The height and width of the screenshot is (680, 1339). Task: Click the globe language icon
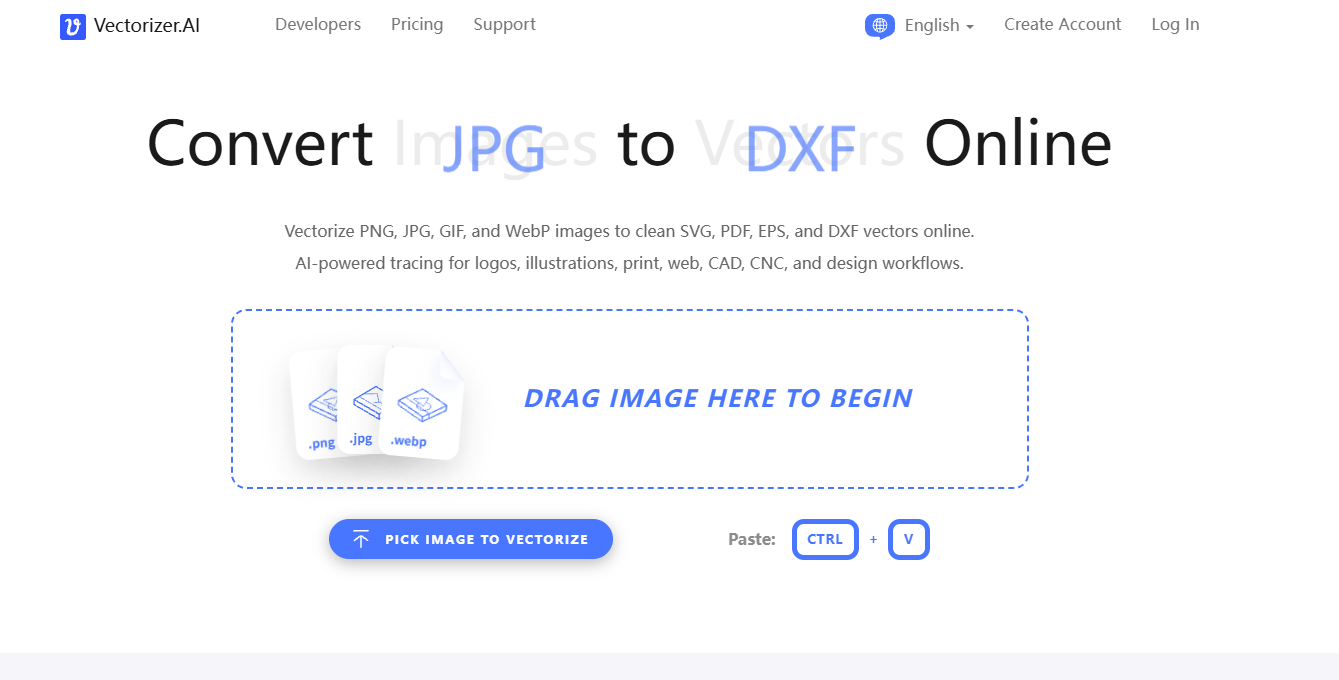pos(880,26)
